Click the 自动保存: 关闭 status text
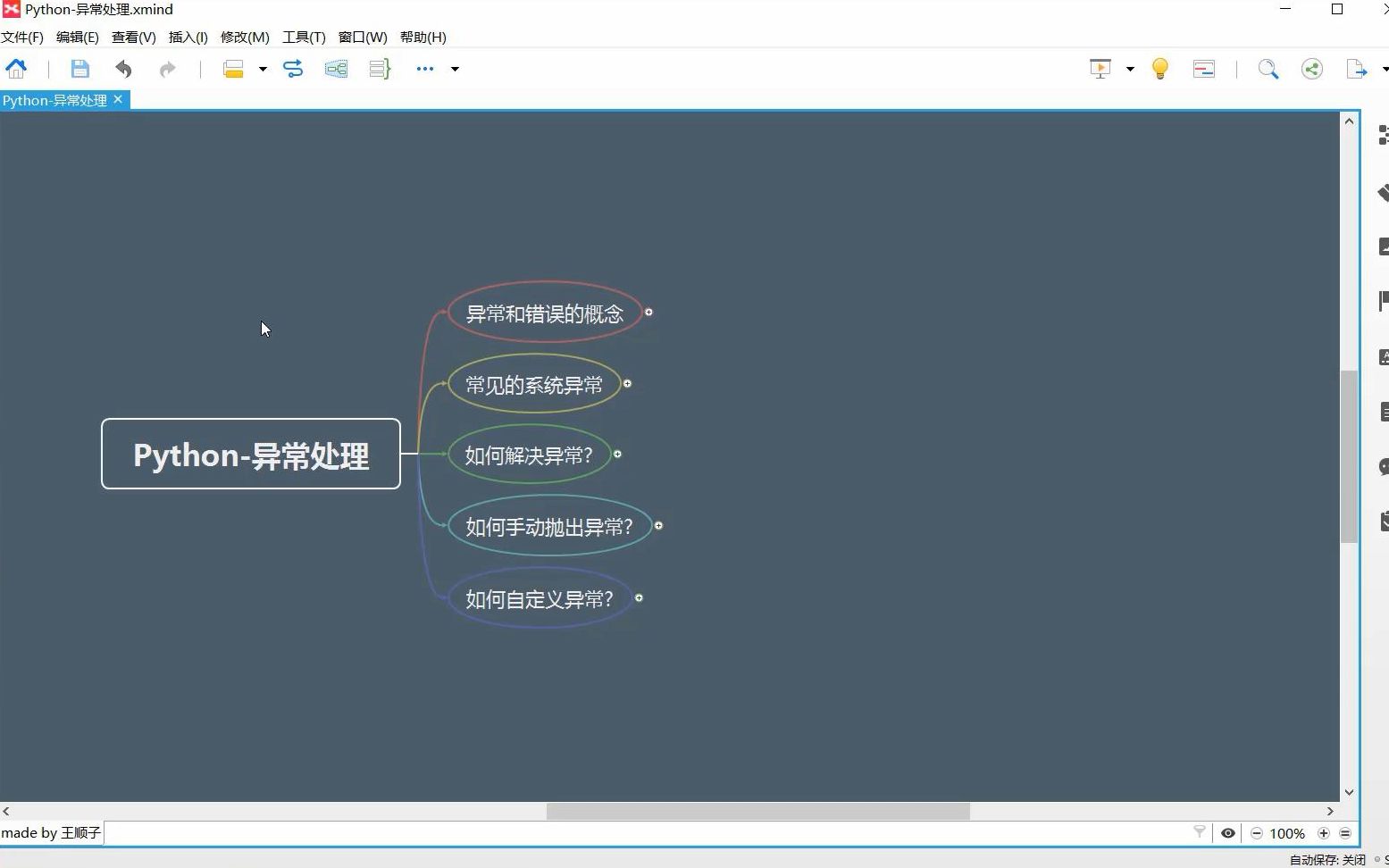Screen dimensions: 1389x868 (1327, 860)
